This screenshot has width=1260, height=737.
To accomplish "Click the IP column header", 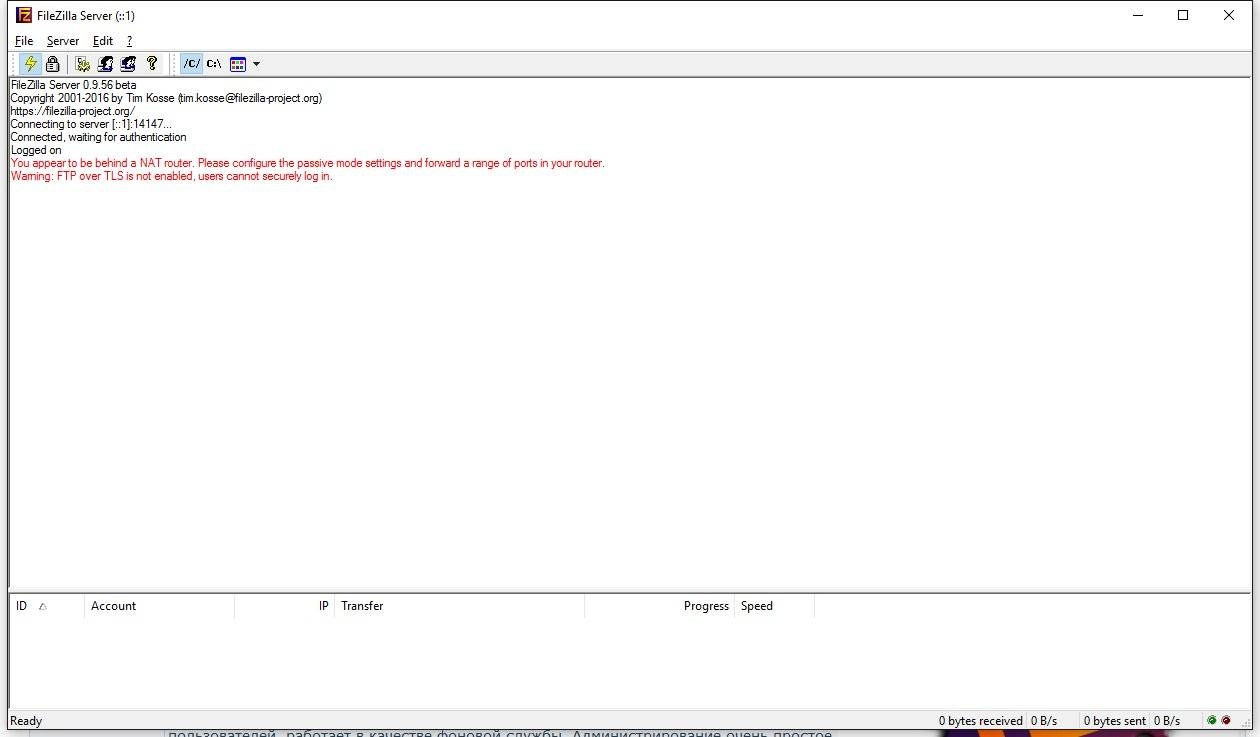I will 284,606.
